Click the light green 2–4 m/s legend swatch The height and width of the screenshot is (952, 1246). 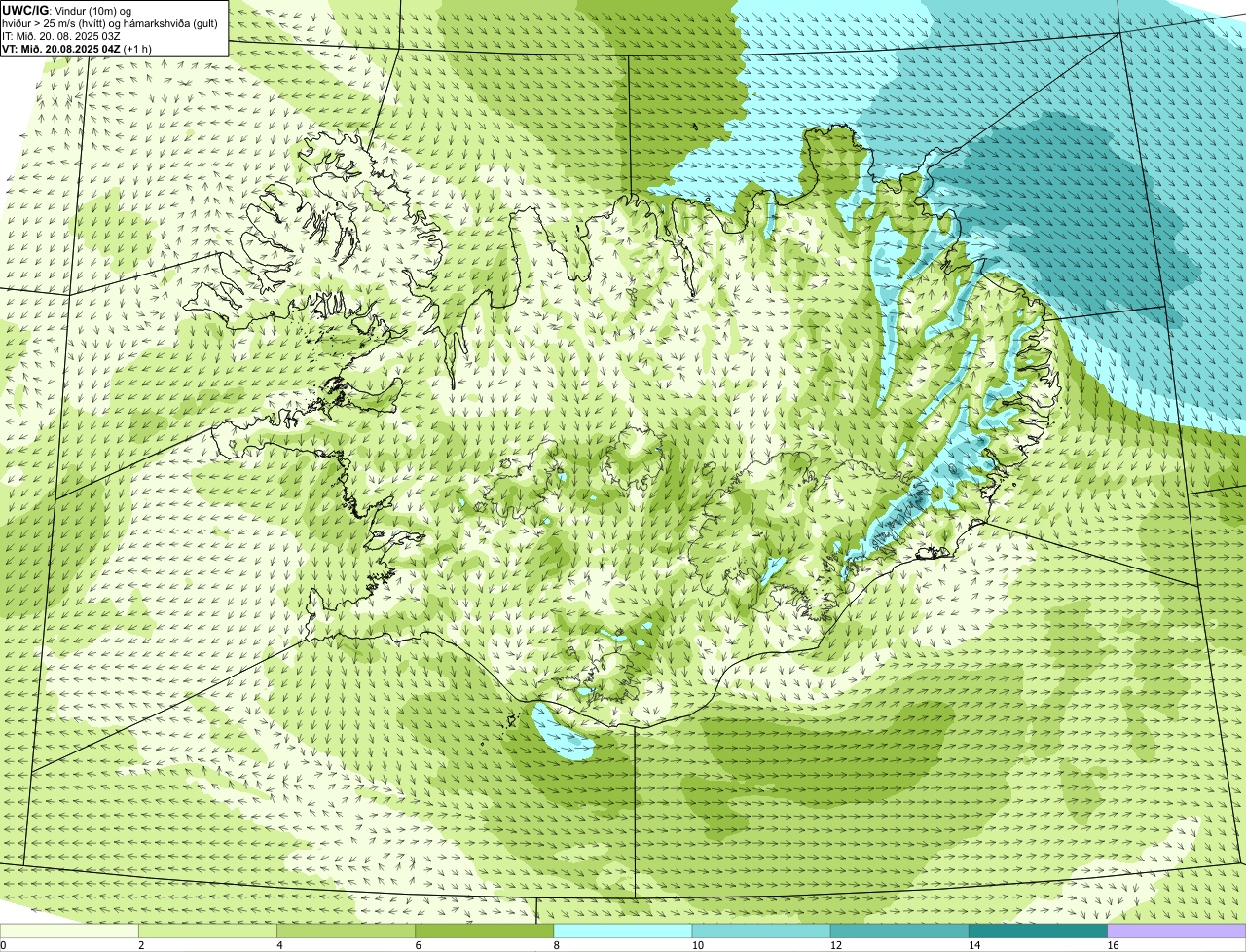(207, 932)
